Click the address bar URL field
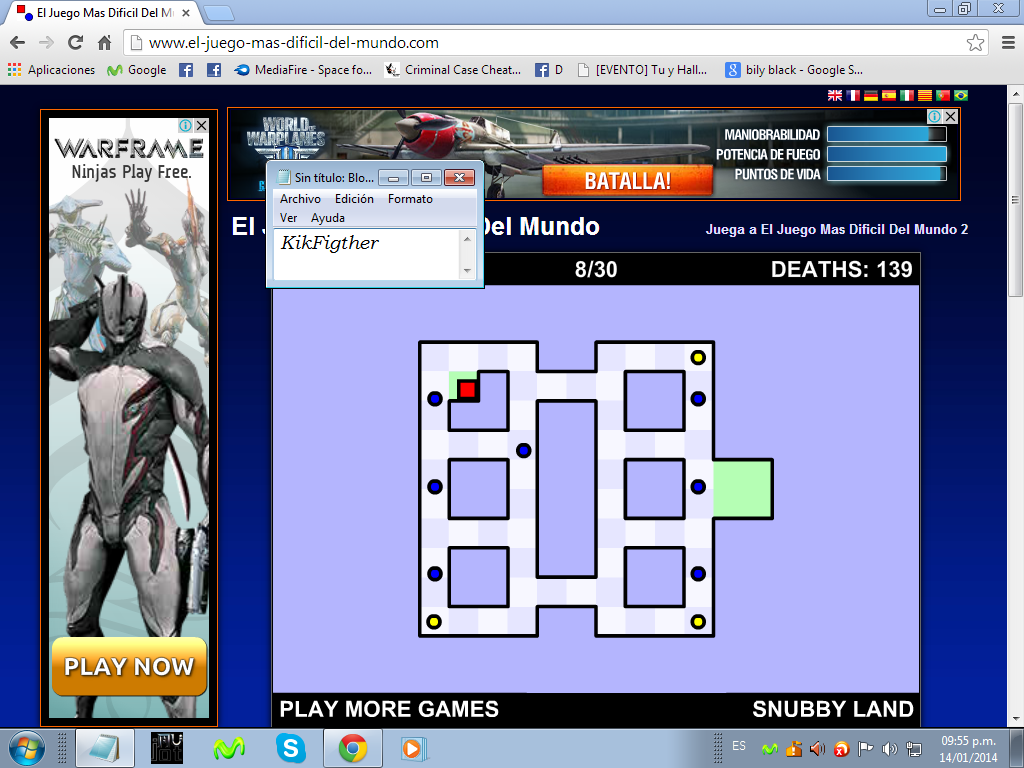Image resolution: width=1024 pixels, height=768 pixels. click(x=540, y=43)
